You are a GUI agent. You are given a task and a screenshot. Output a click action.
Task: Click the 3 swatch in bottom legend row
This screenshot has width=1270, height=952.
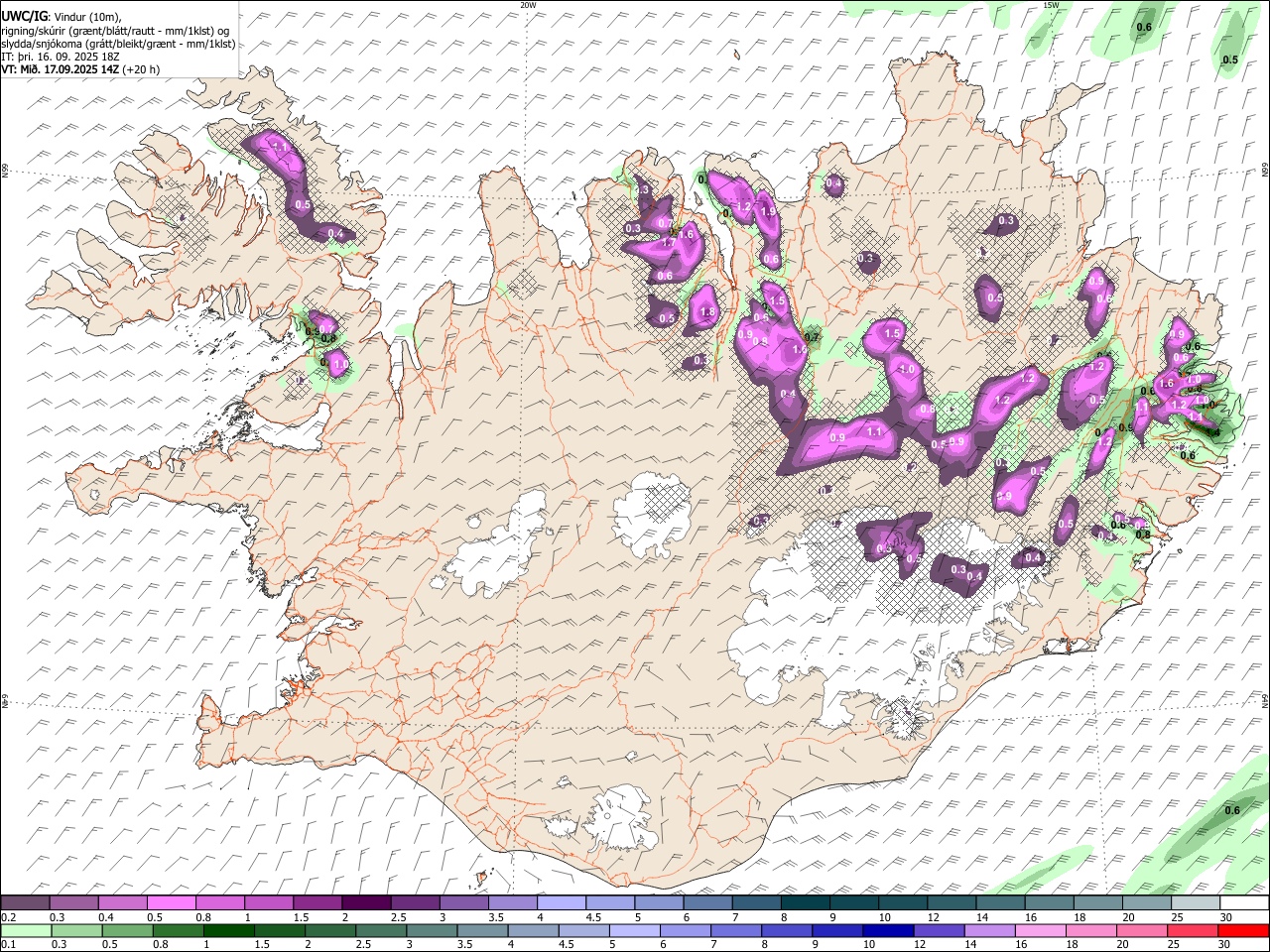click(x=431, y=930)
